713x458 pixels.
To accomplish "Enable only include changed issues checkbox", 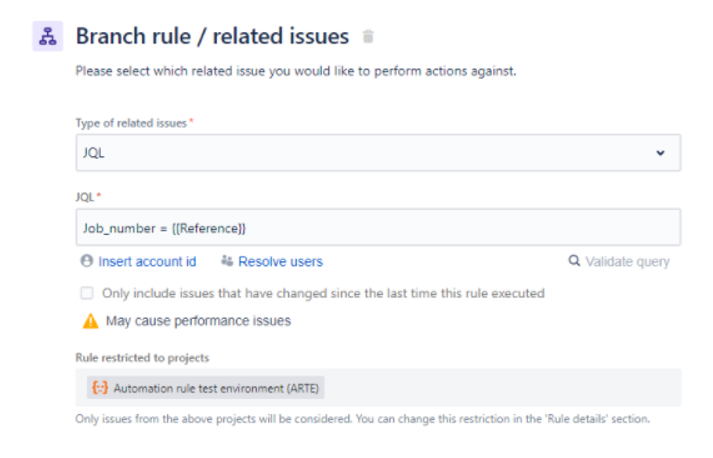I will tap(87, 293).
